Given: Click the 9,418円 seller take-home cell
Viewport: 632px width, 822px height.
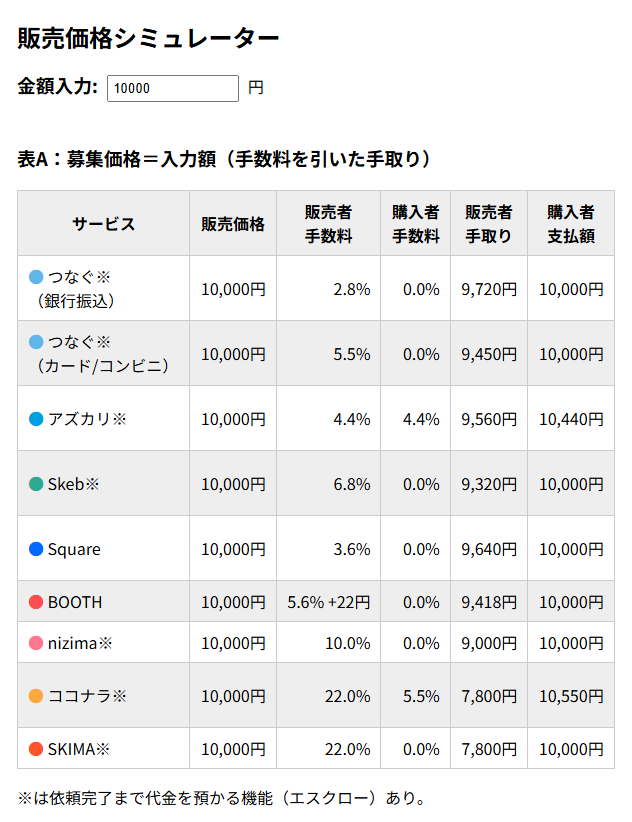Looking at the screenshot, I should [x=489, y=602].
